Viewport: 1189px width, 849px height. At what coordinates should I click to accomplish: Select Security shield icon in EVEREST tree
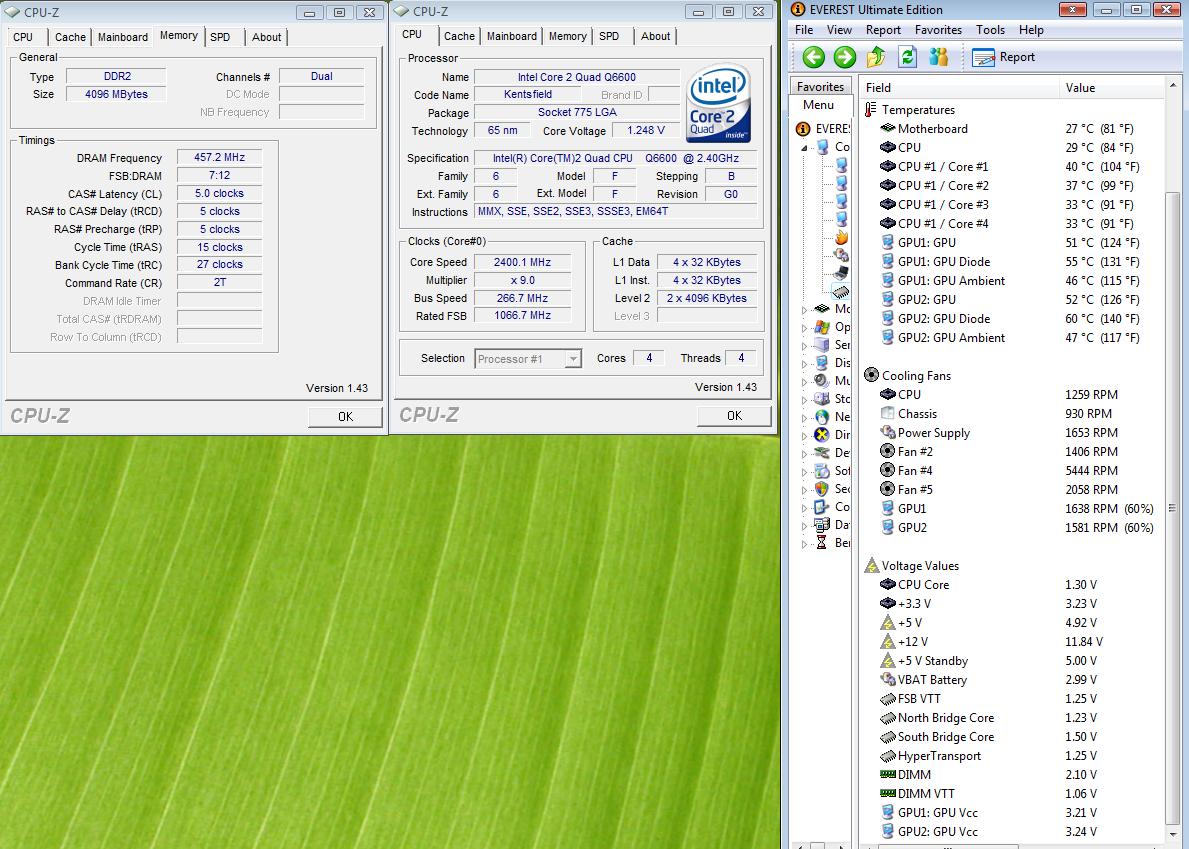click(821, 489)
